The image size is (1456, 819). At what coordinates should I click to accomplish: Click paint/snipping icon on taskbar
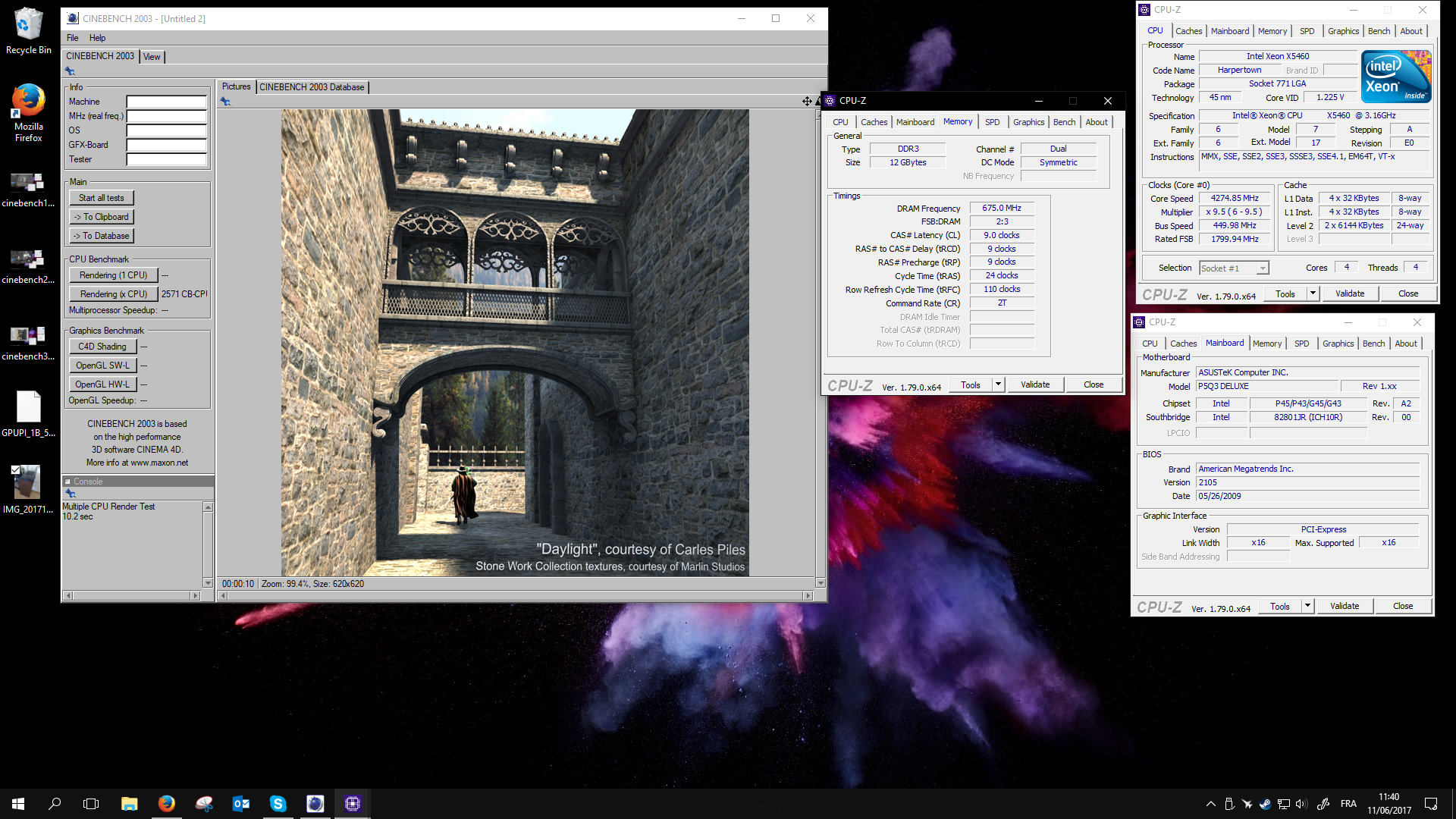(x=204, y=804)
